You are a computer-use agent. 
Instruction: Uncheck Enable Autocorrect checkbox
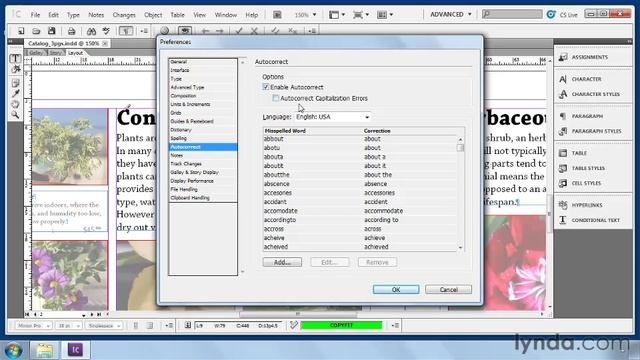click(266, 87)
